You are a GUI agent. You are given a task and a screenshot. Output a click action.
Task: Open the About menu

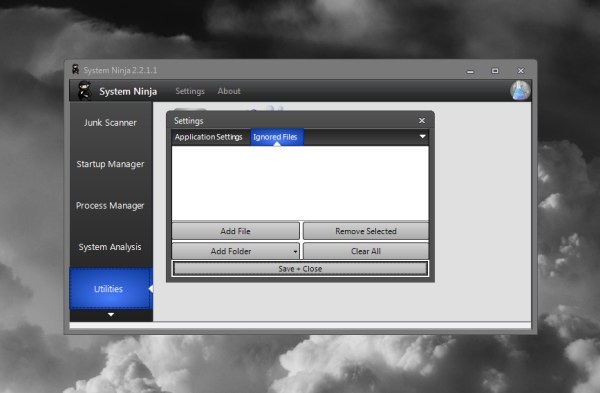(x=229, y=91)
